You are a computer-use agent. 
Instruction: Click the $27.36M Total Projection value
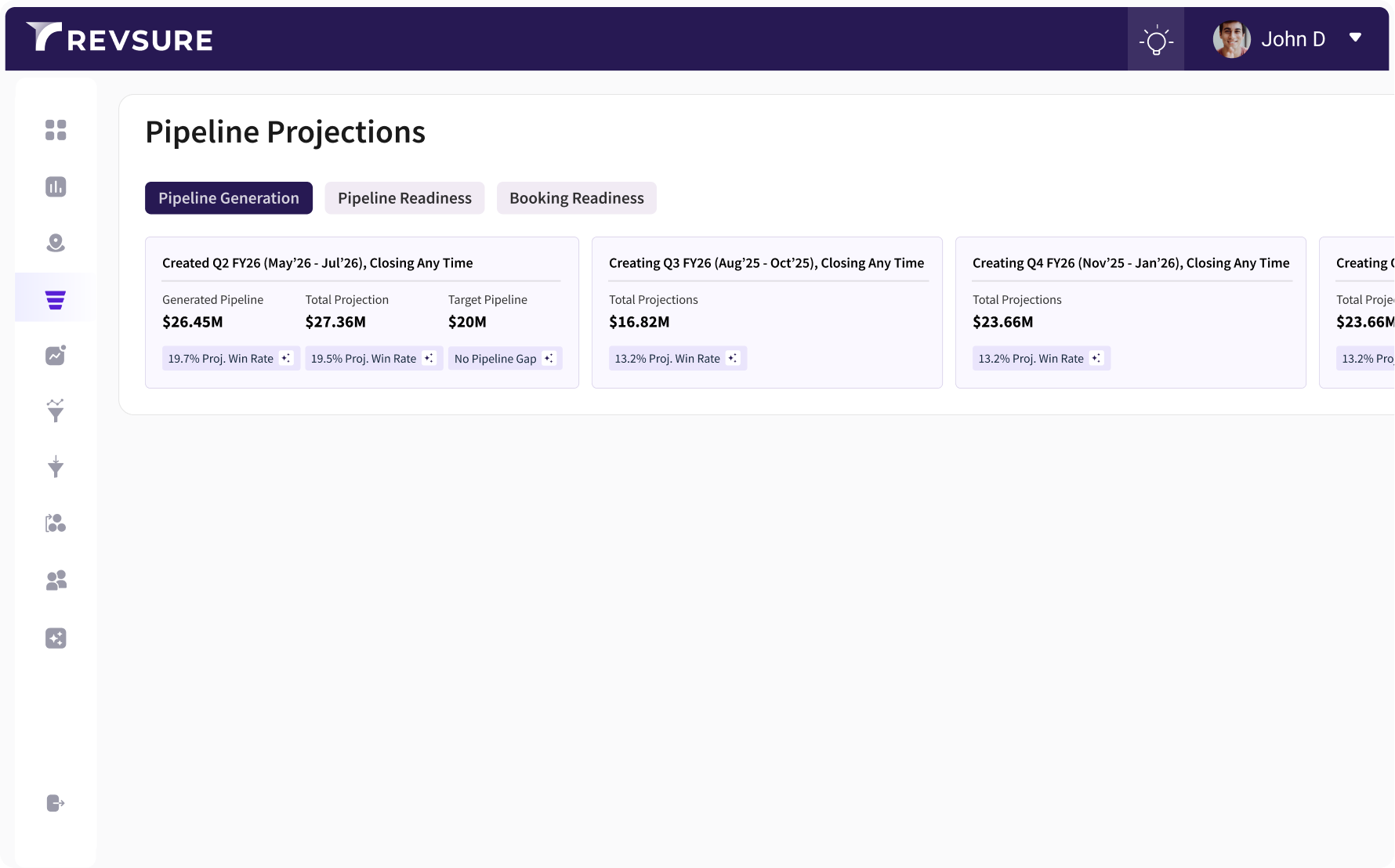pyautogui.click(x=335, y=322)
